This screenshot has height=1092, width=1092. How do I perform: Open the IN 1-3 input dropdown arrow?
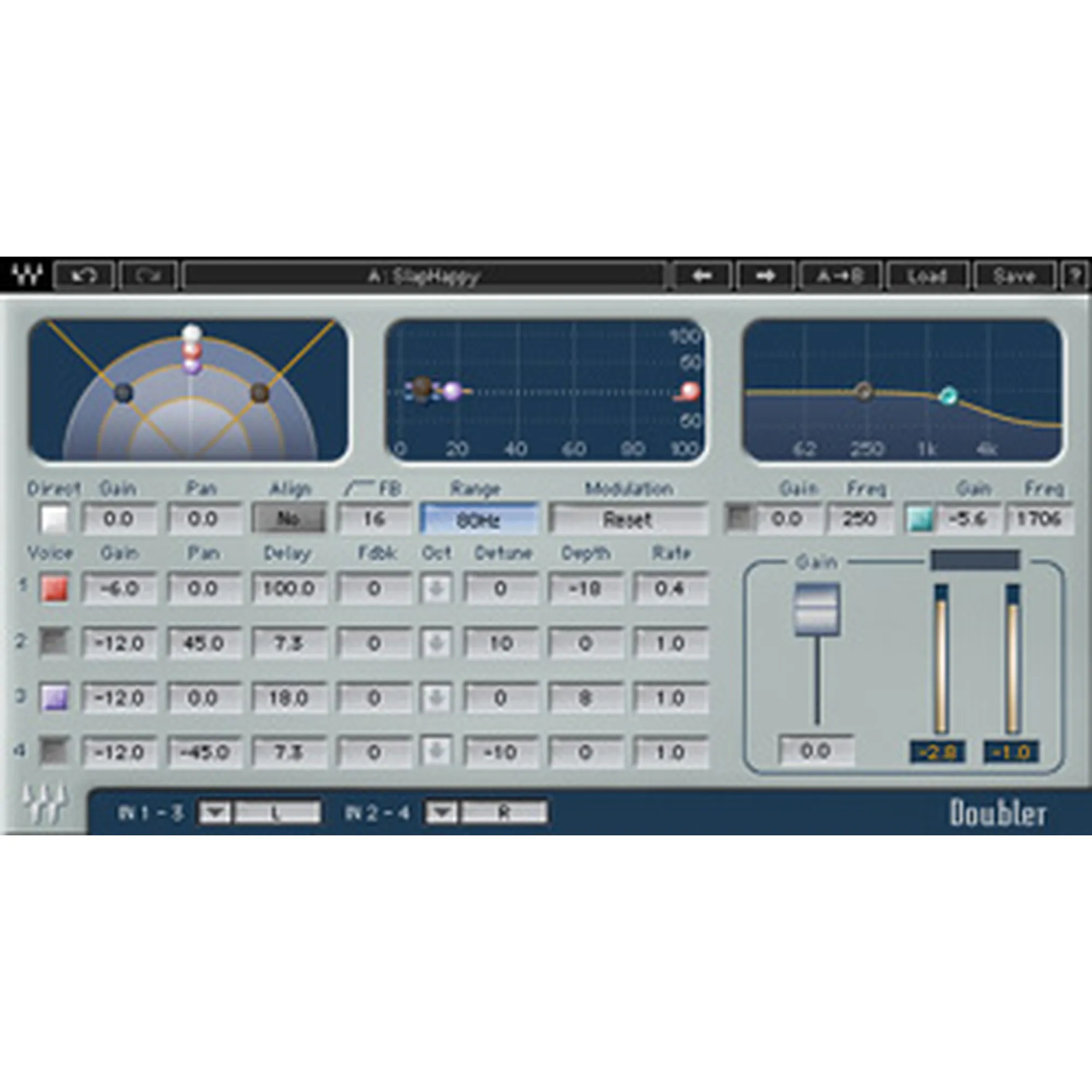click(214, 813)
